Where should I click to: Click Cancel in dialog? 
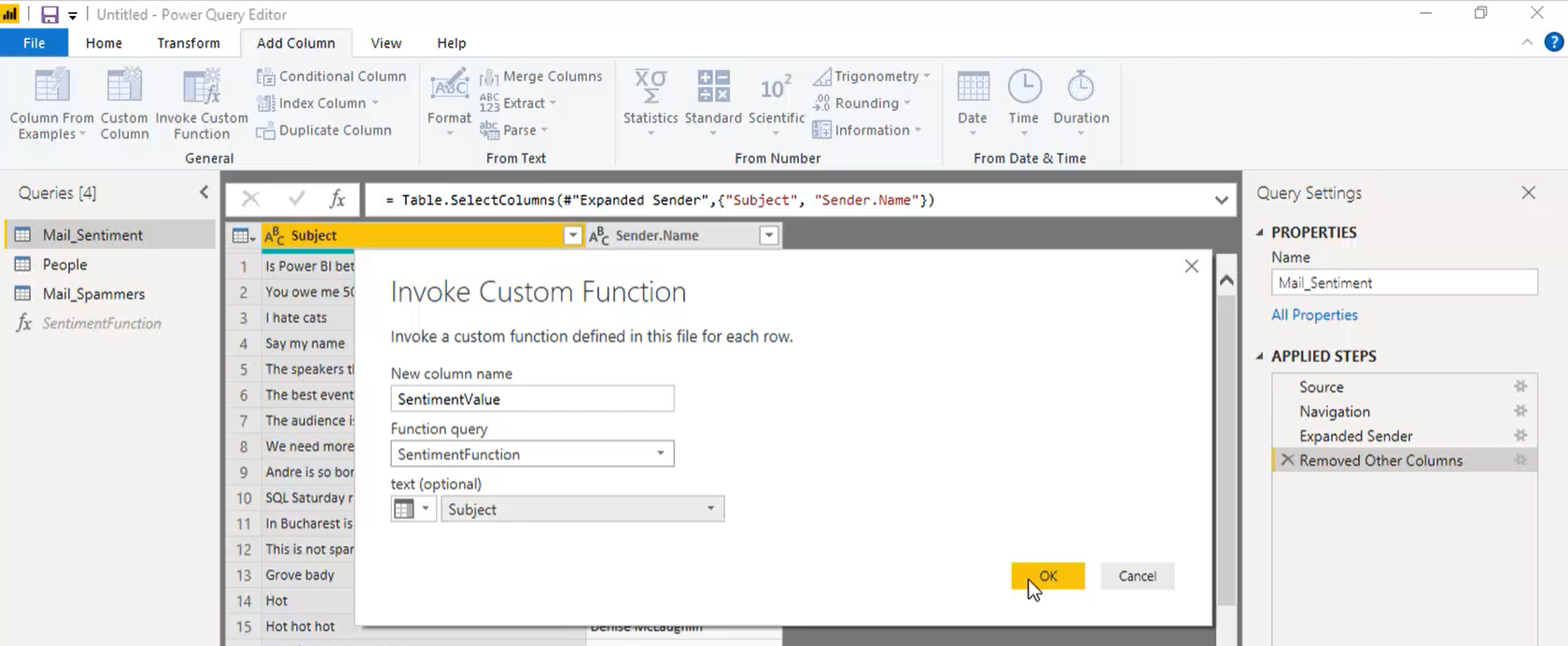pos(1138,576)
